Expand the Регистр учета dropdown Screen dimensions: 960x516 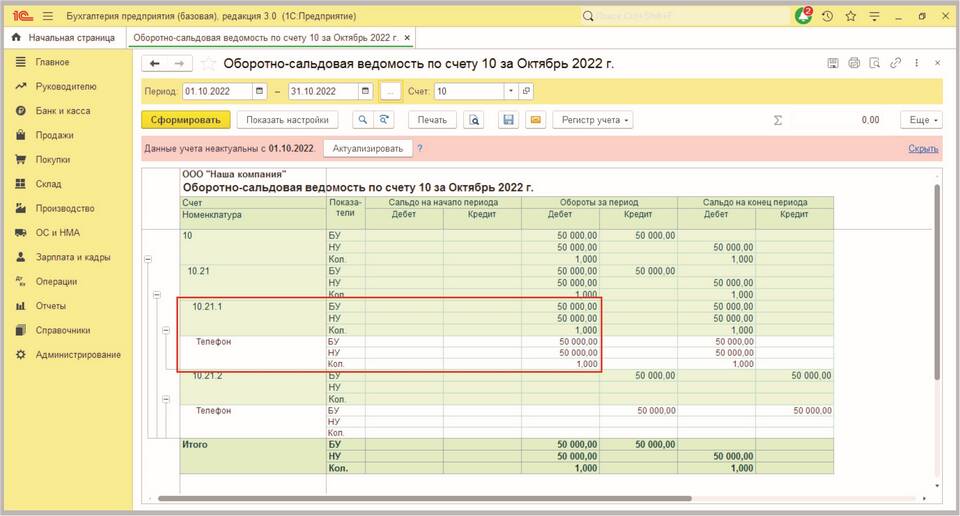[594, 120]
